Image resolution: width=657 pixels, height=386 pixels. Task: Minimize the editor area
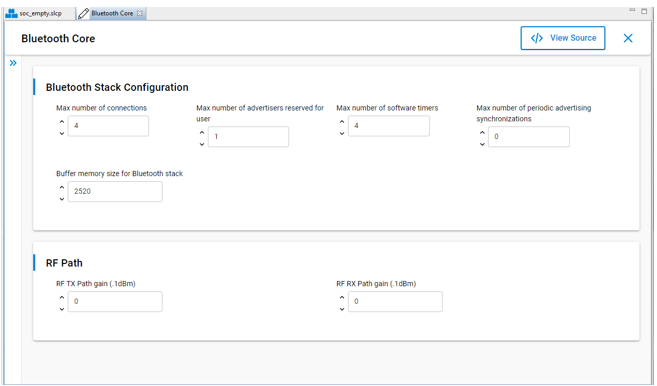[632, 10]
